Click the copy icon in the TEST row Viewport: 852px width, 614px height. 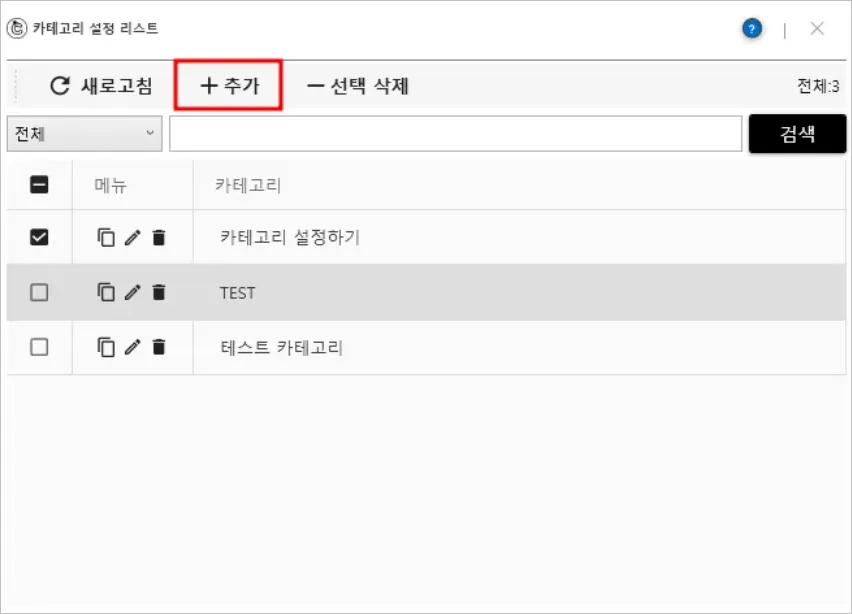(106, 292)
